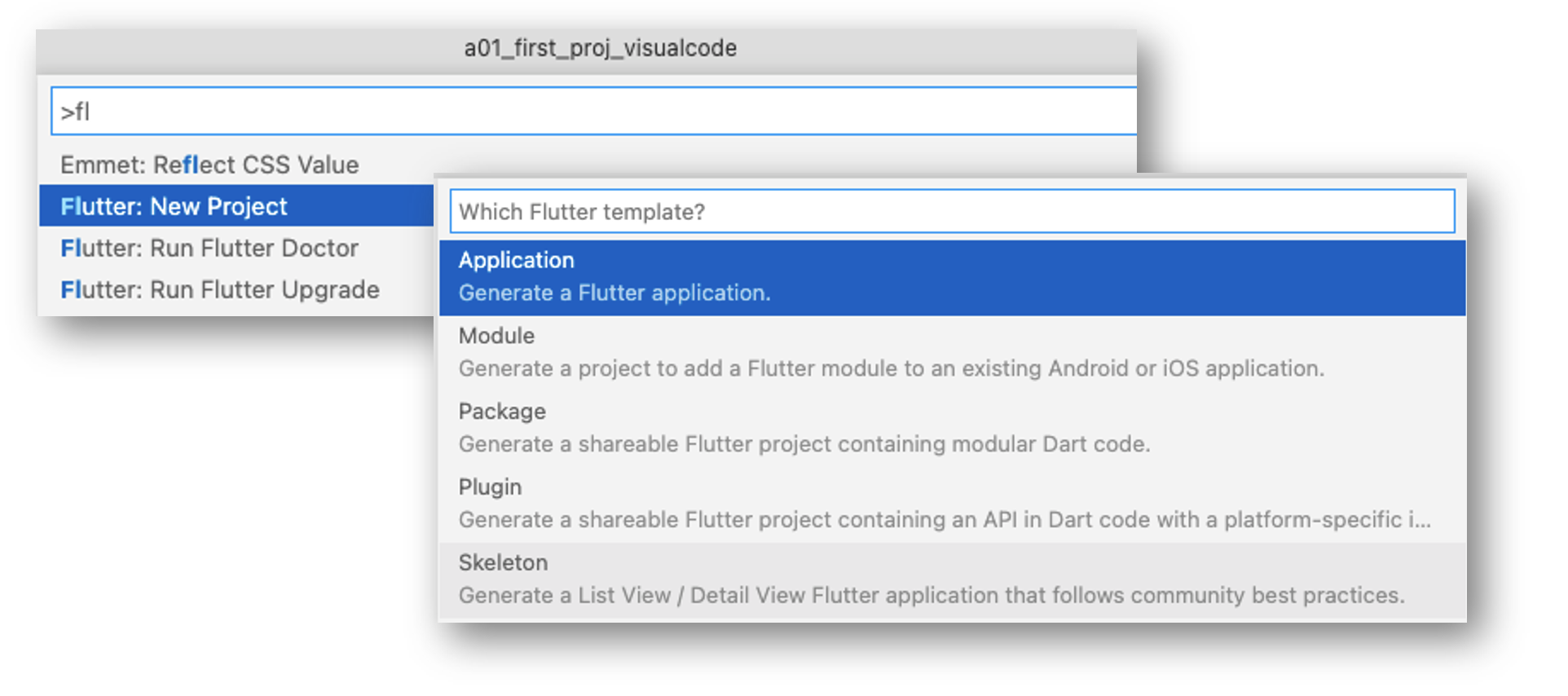Pick the Module template option
Screen dimensions: 1568x696
952,353
